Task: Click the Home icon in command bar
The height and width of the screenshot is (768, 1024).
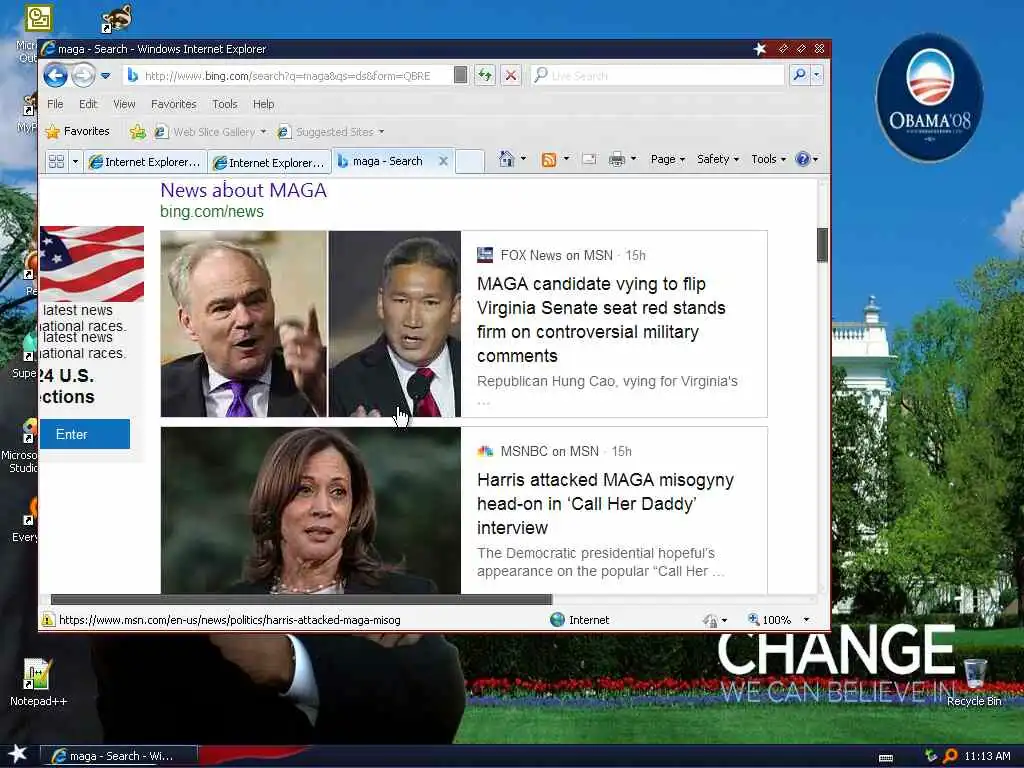Action: pyautogui.click(x=506, y=159)
